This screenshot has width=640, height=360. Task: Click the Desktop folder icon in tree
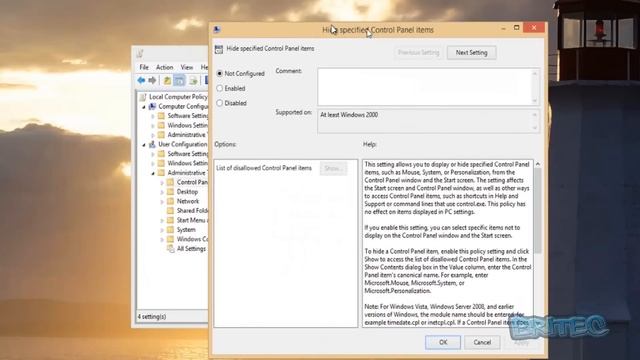170,191
